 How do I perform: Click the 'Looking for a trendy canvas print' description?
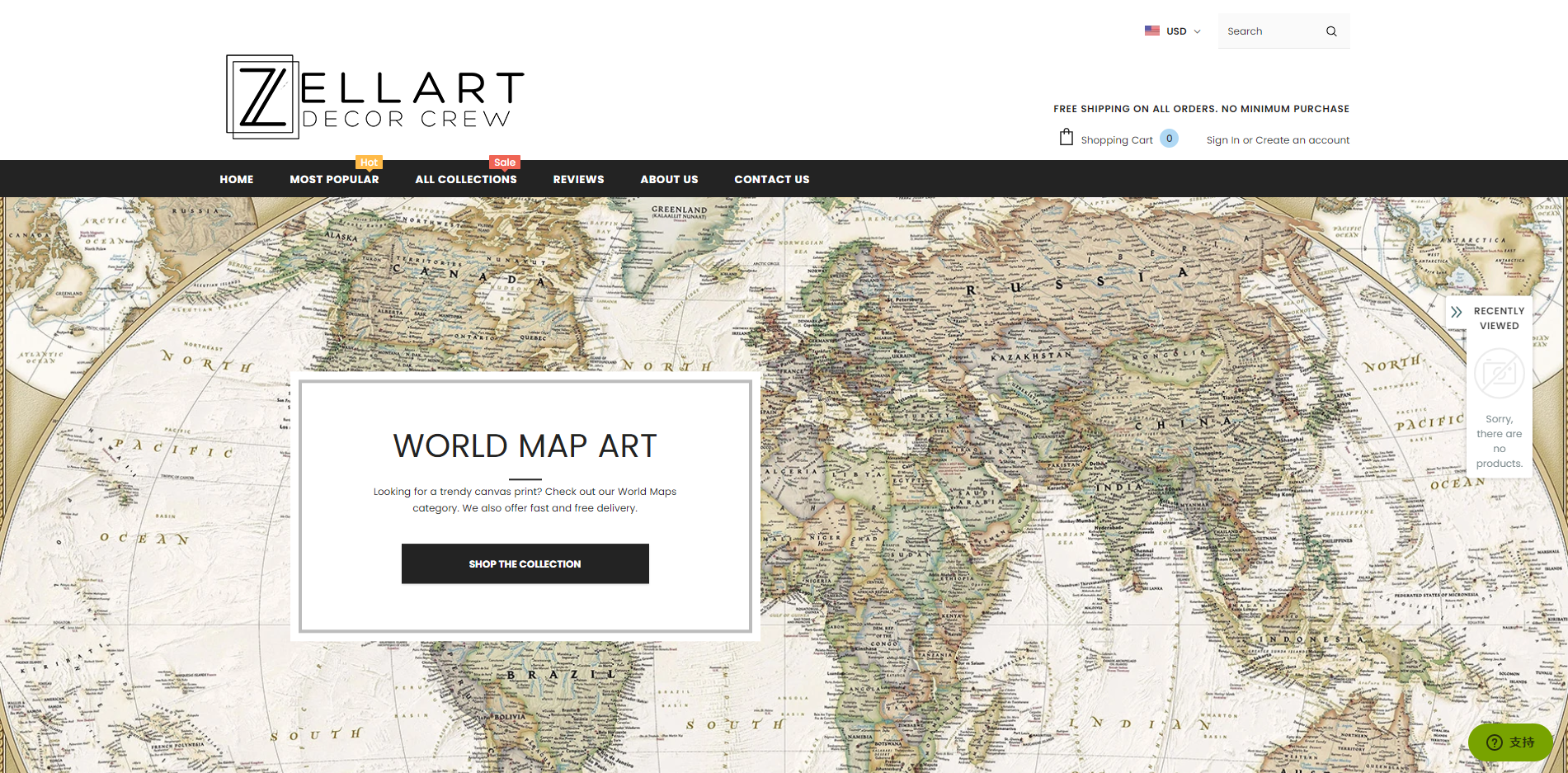click(x=525, y=500)
